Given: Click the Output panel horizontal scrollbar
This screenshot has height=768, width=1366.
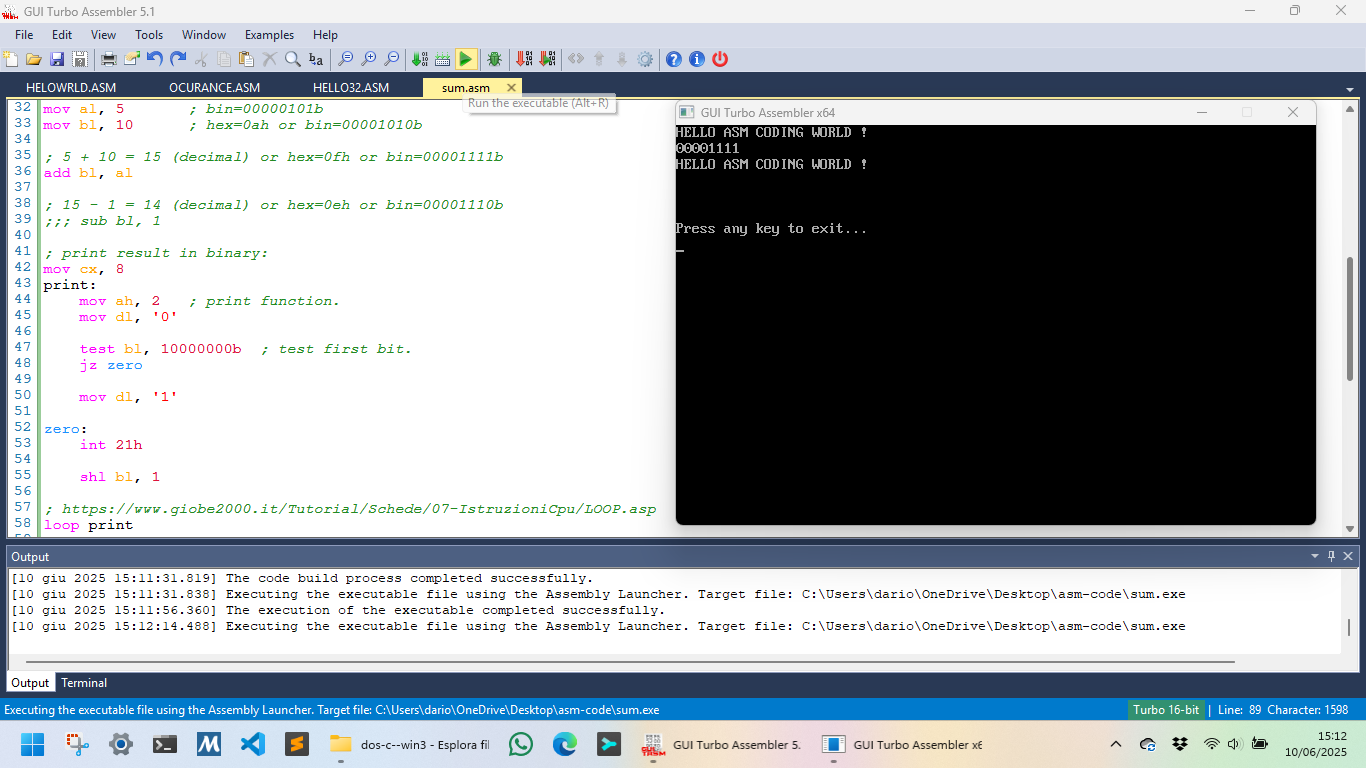Looking at the screenshot, I should pos(630,662).
